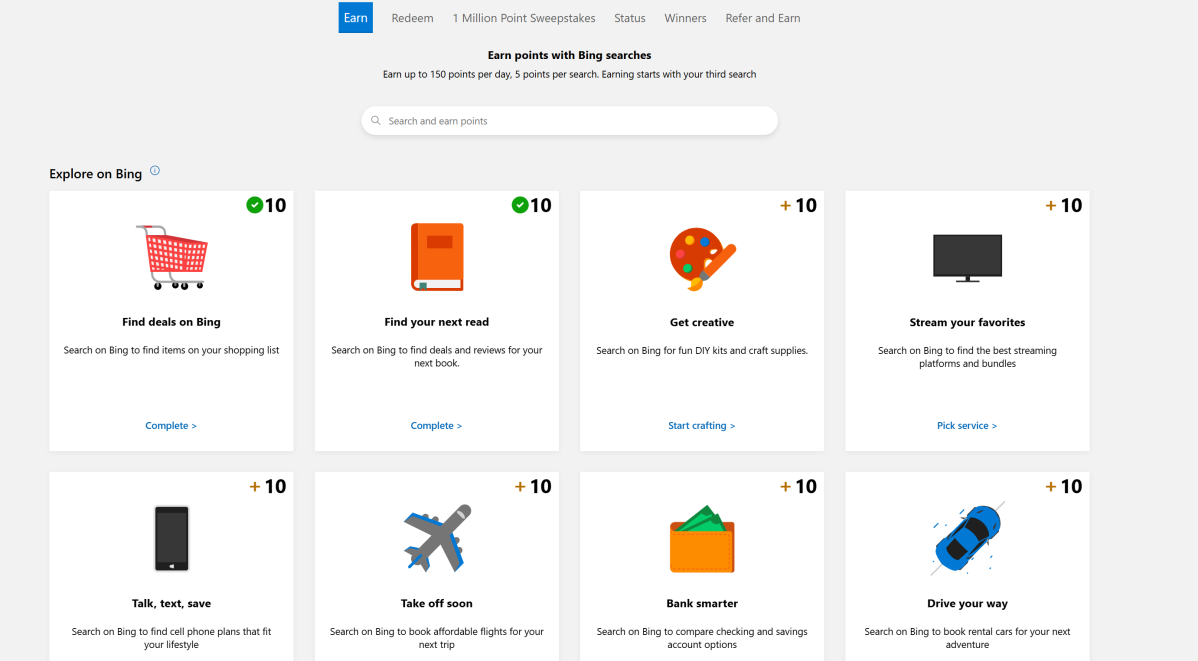Screen dimensions: 1198x661
Task: Click green checkmark on Find deals card
Action: pos(254,205)
